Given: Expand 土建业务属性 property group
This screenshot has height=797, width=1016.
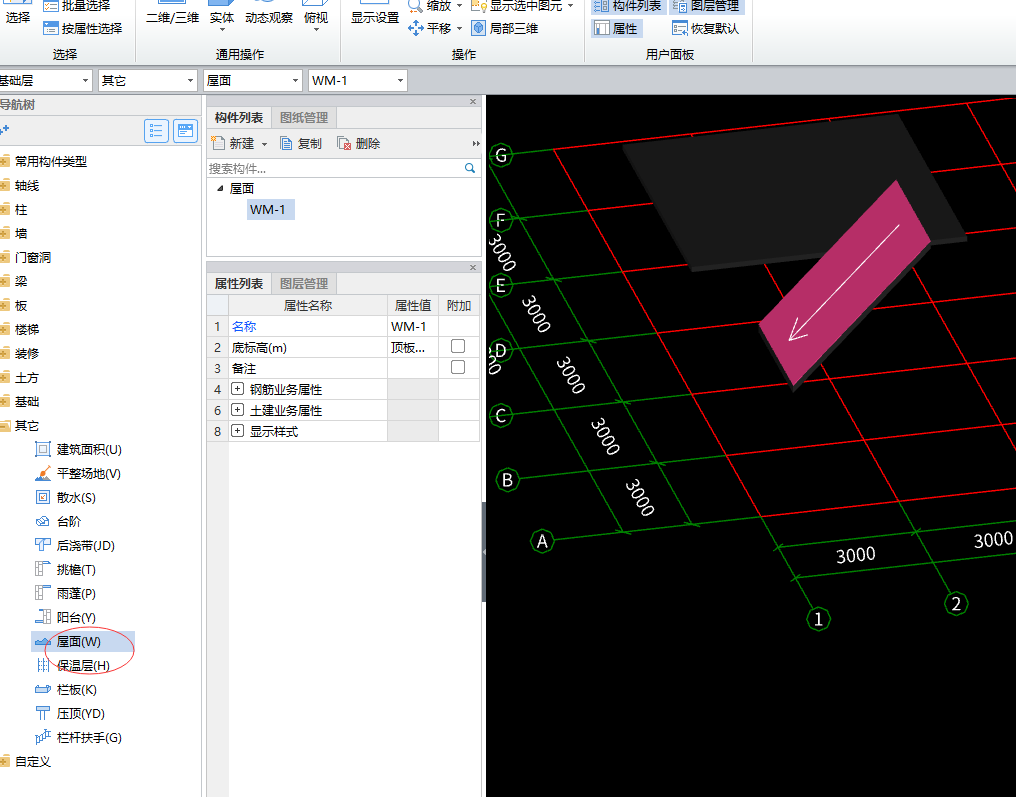Looking at the screenshot, I should click(x=238, y=410).
